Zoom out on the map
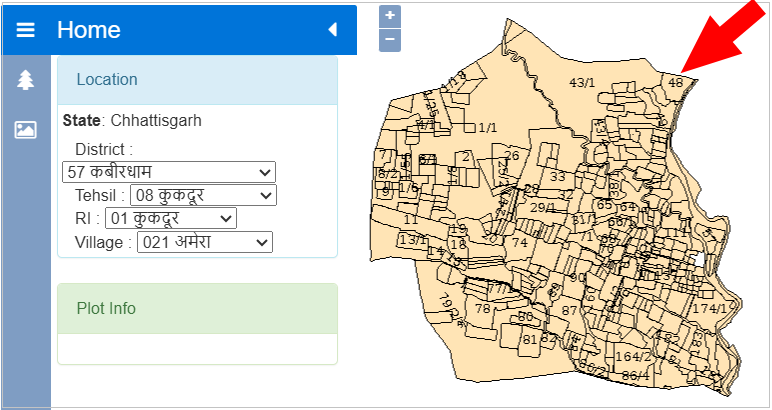The height and width of the screenshot is (410, 772). 390,40
